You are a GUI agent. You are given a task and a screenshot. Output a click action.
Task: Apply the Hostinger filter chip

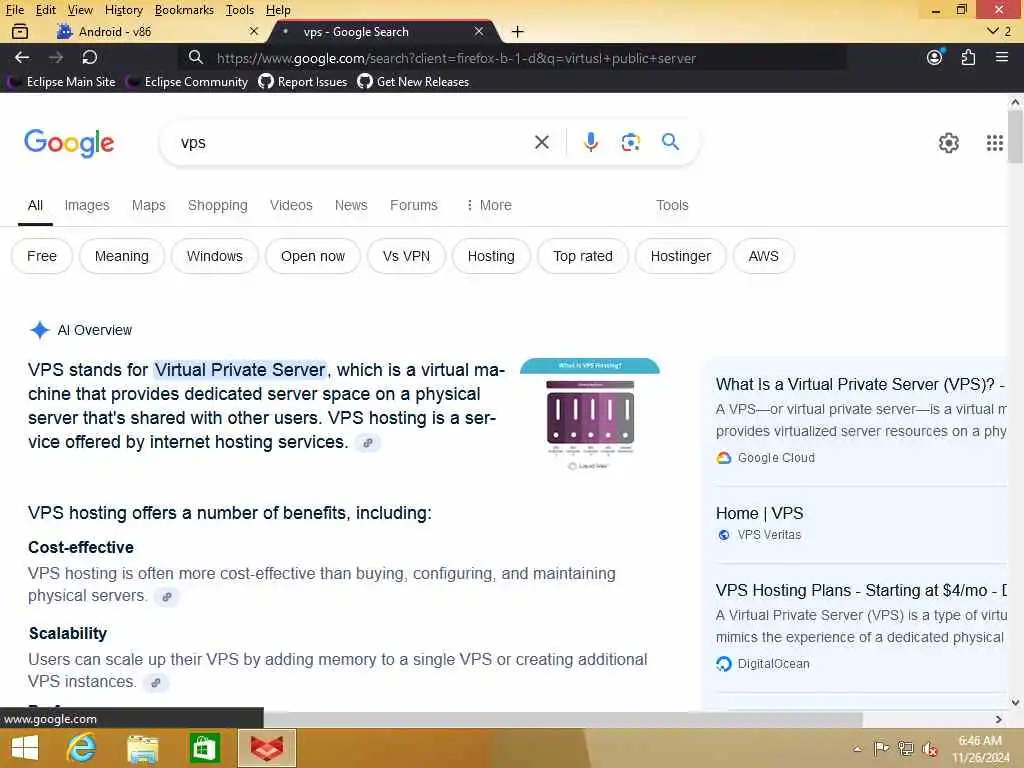tap(680, 256)
